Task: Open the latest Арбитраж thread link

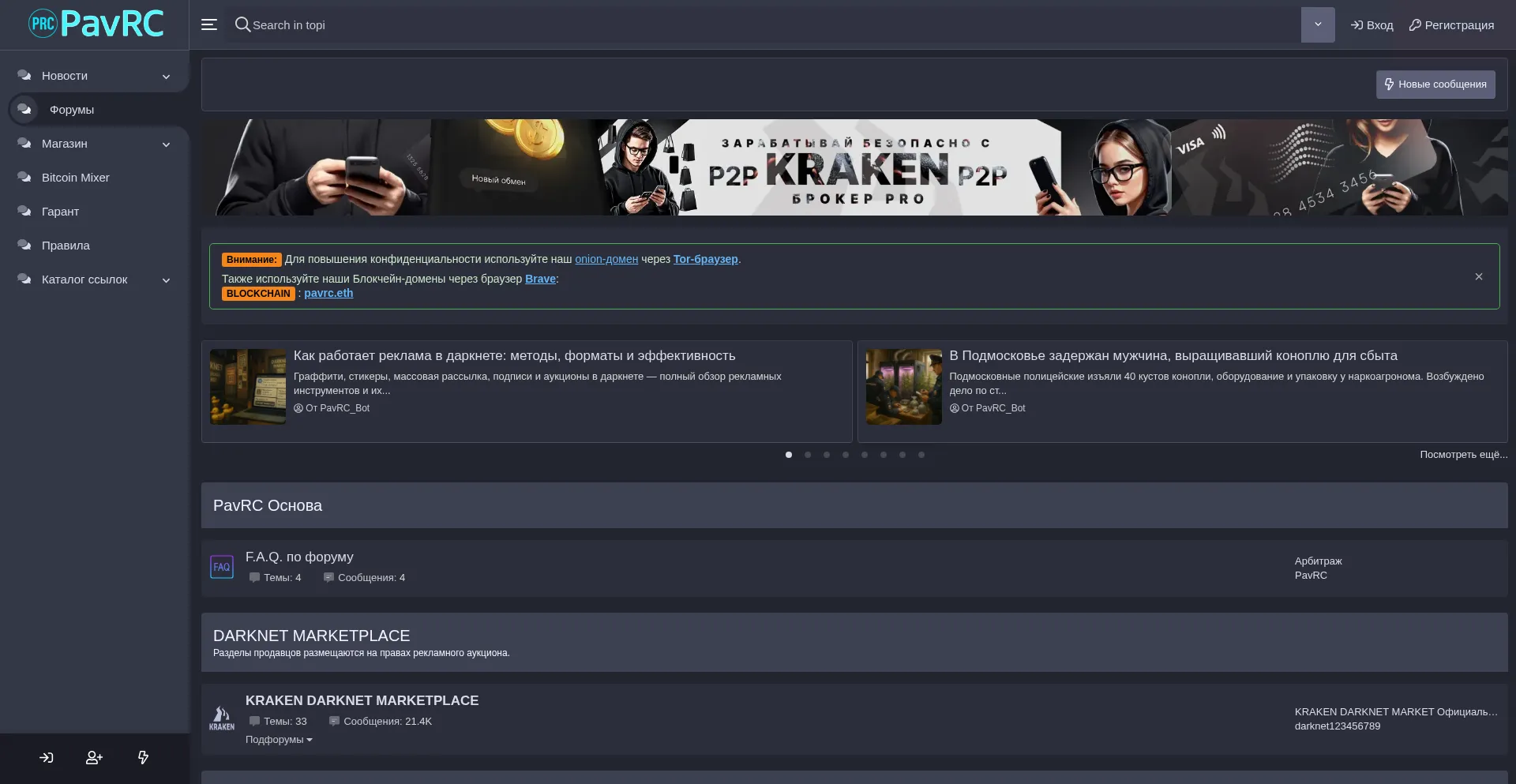Action: click(x=1318, y=561)
